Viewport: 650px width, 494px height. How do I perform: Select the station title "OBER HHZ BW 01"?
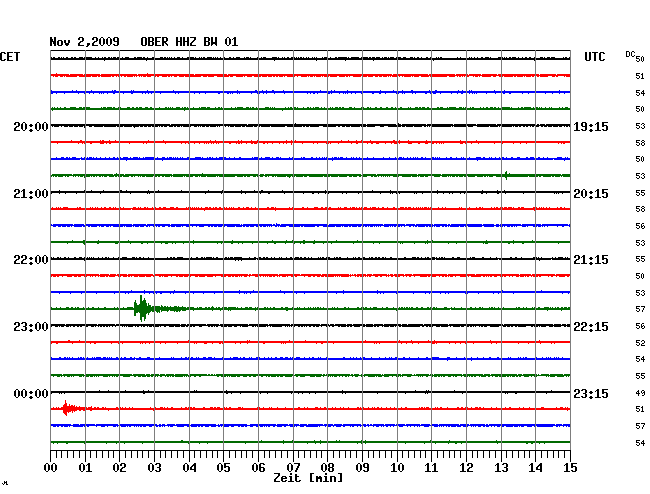[x=189, y=42]
